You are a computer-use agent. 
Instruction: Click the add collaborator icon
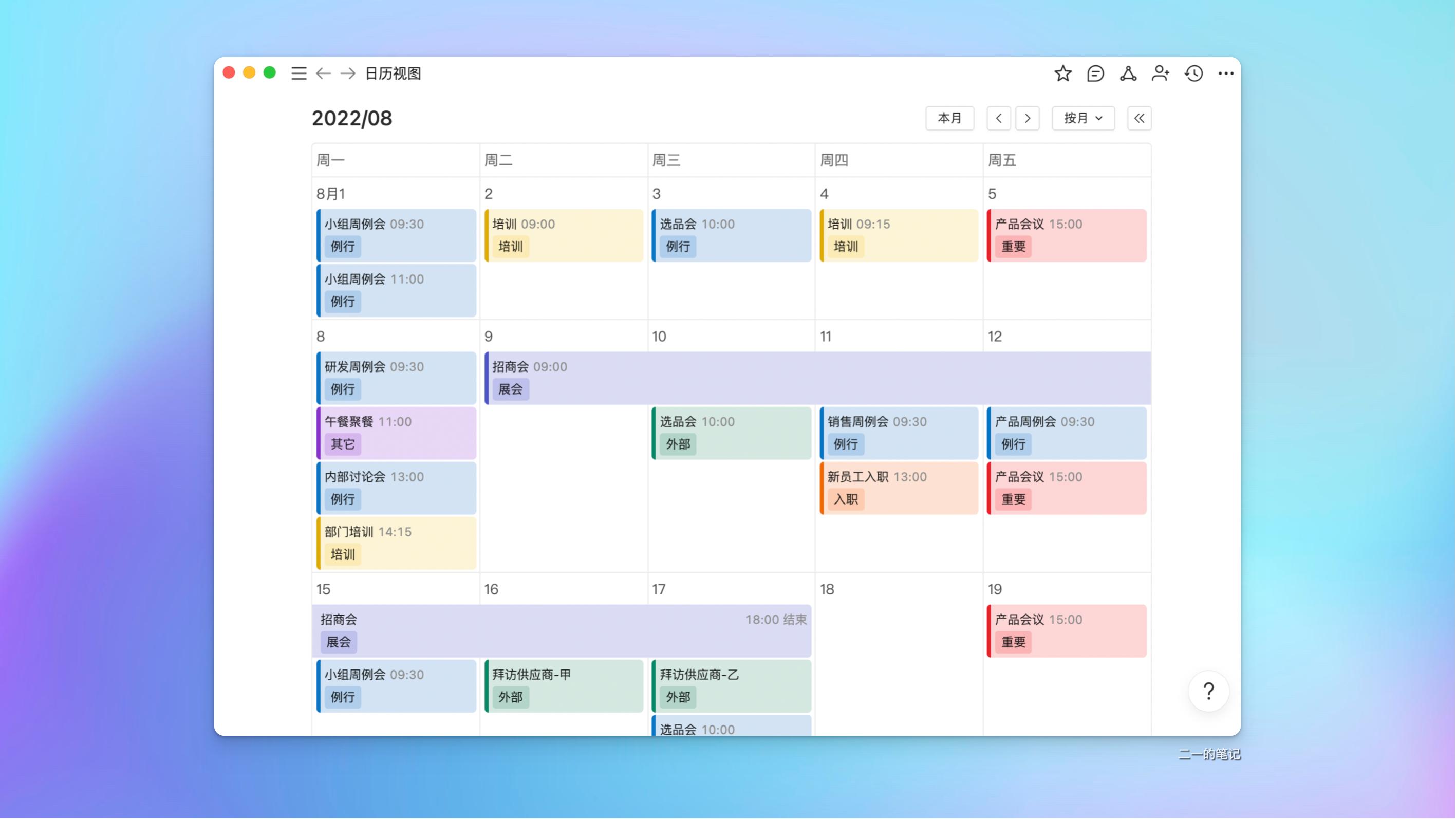(1161, 73)
